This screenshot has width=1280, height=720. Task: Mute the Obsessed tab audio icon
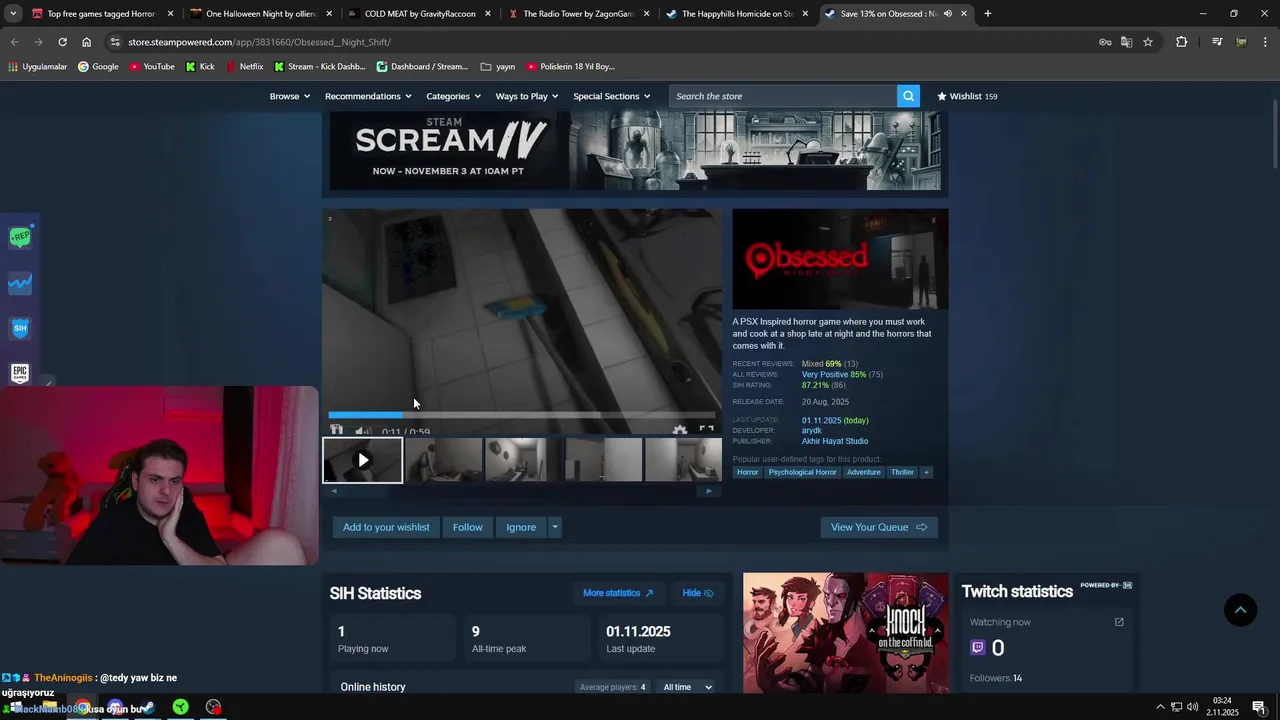pos(947,14)
